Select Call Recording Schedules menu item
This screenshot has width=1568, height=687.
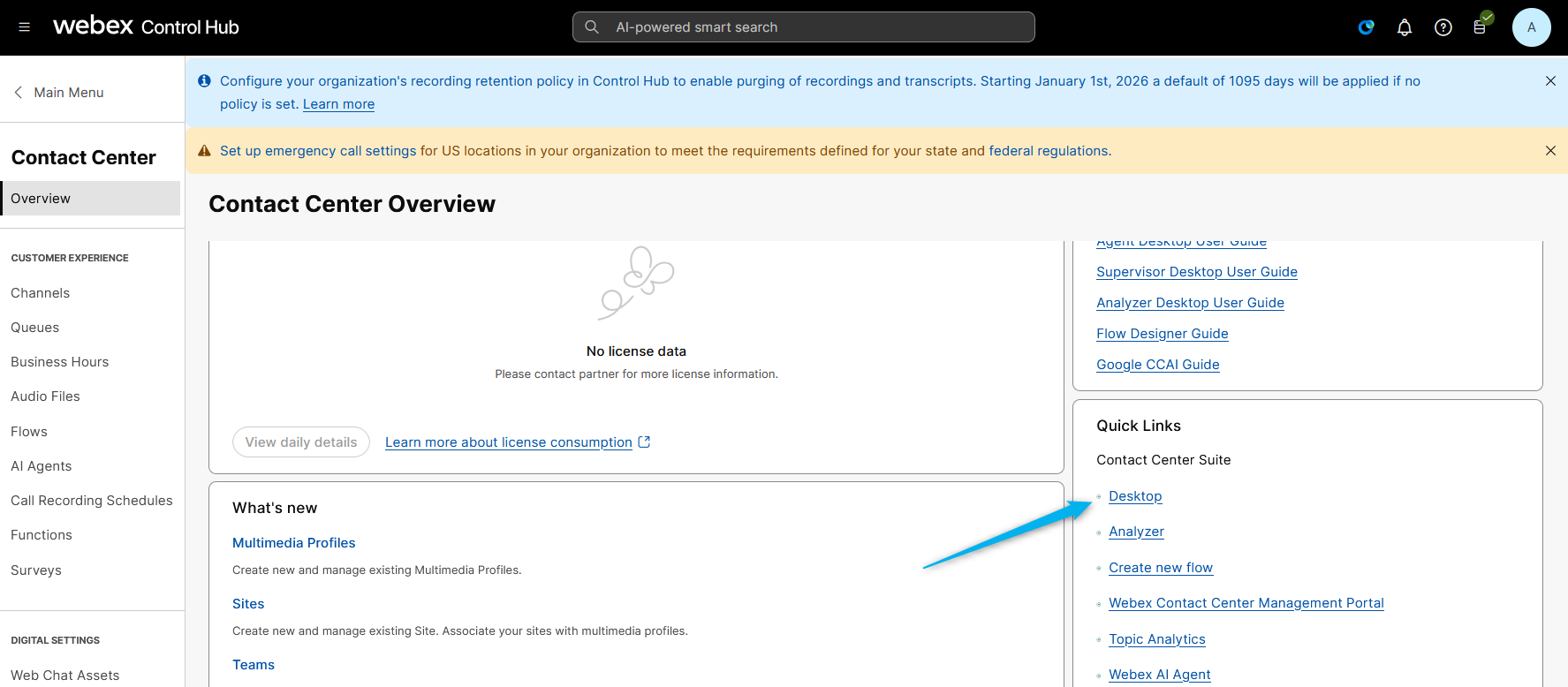coord(92,501)
